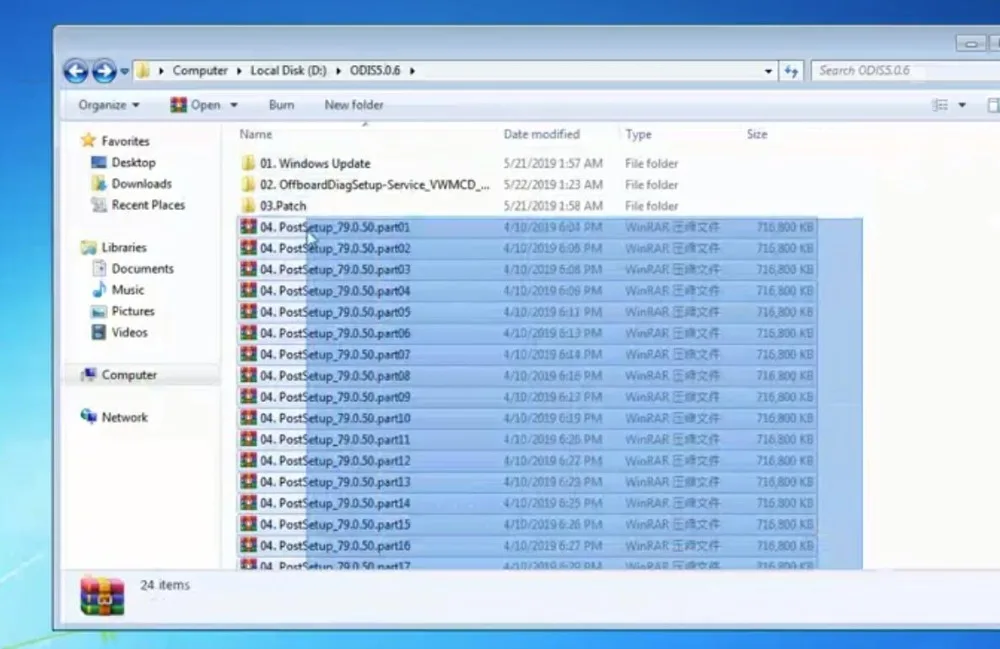This screenshot has height=649, width=1000.
Task: Click WinRAR icon of PostSetup part12
Action: (x=249, y=460)
